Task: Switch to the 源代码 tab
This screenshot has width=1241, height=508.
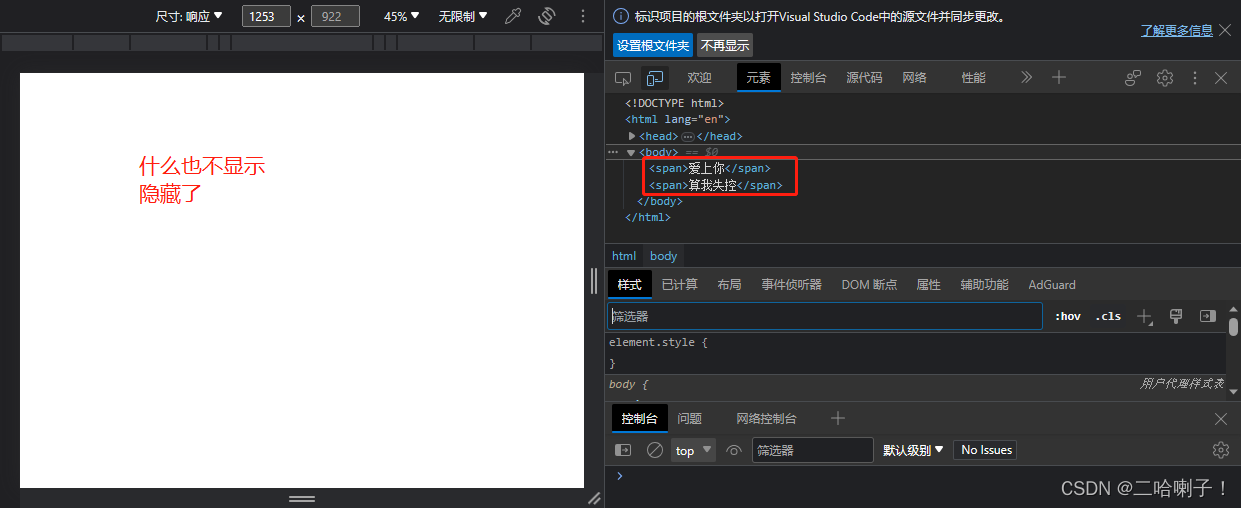Action: pyautogui.click(x=864, y=78)
